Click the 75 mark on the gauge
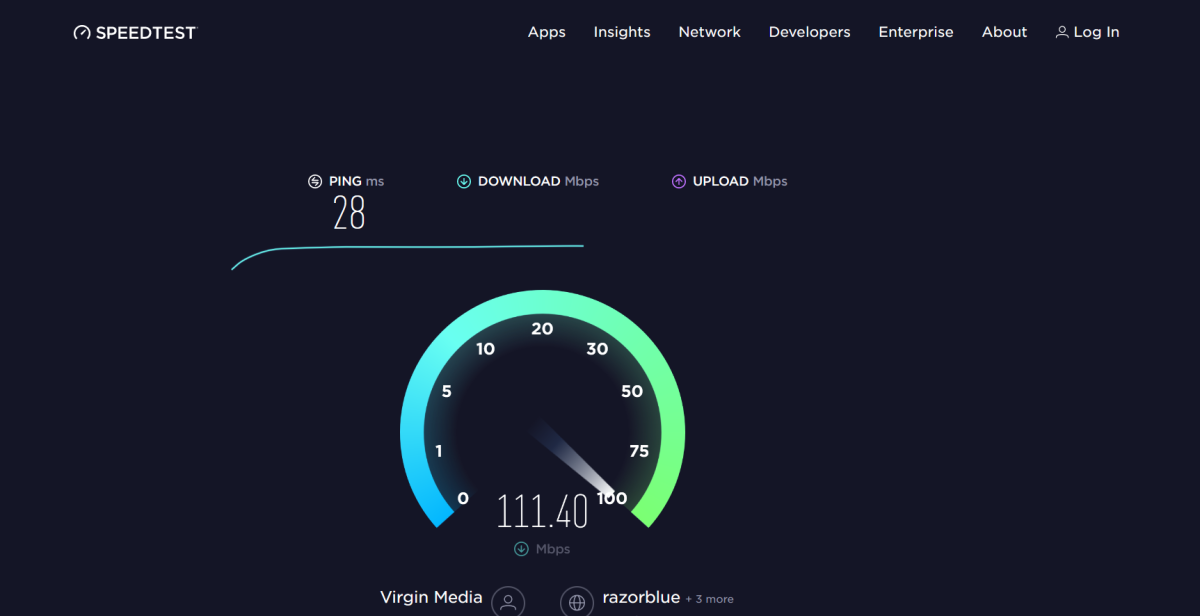Screen dimensions: 1200x616 tap(639, 451)
